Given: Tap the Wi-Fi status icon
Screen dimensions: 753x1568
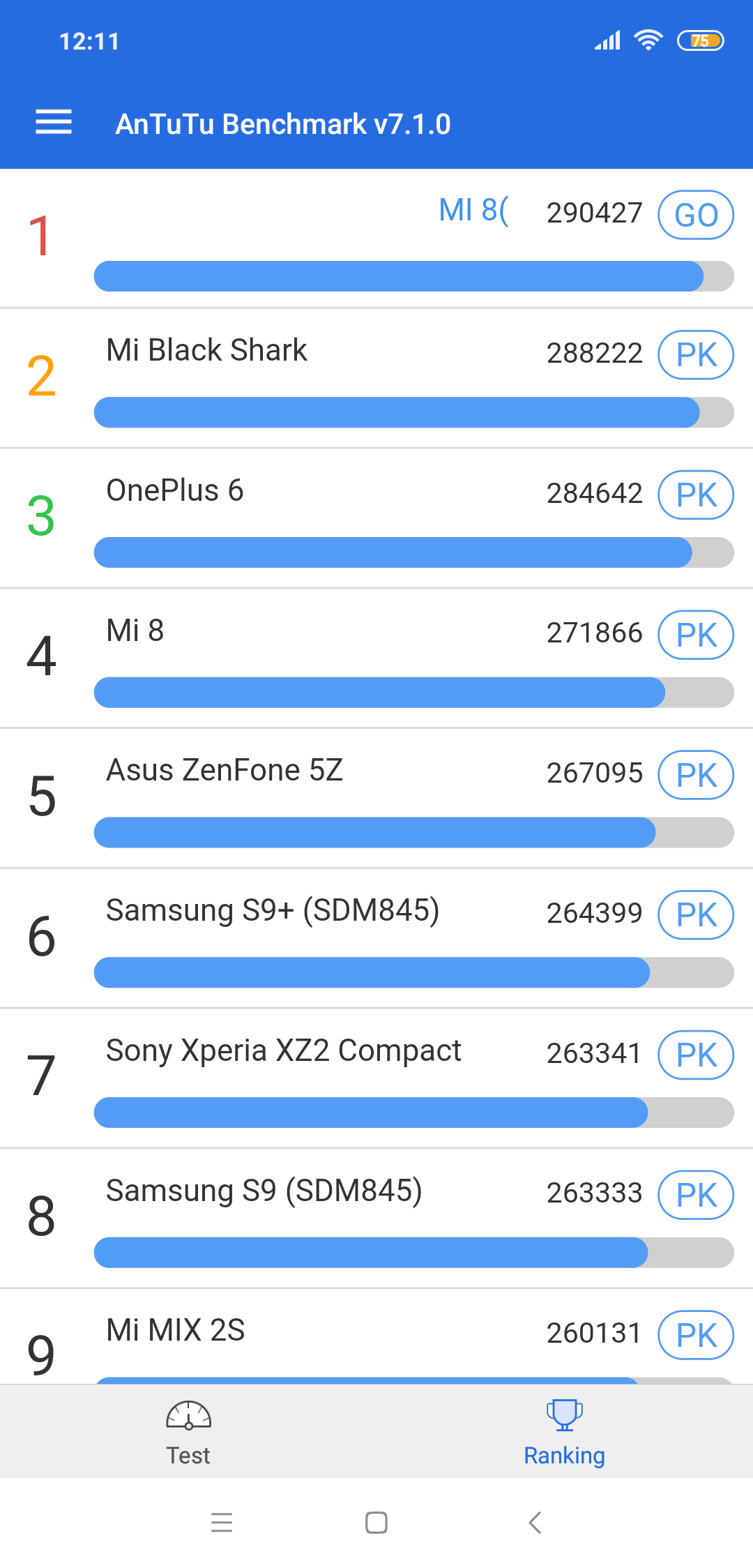Looking at the screenshot, I should point(648,40).
